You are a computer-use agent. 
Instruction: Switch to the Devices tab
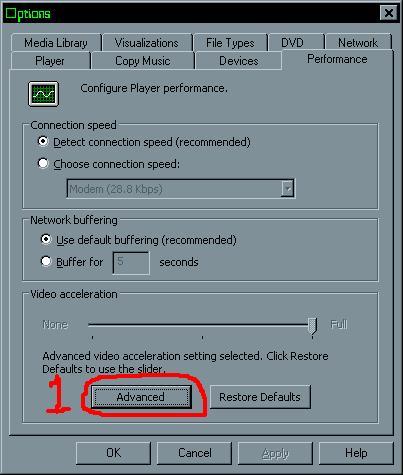point(239,61)
